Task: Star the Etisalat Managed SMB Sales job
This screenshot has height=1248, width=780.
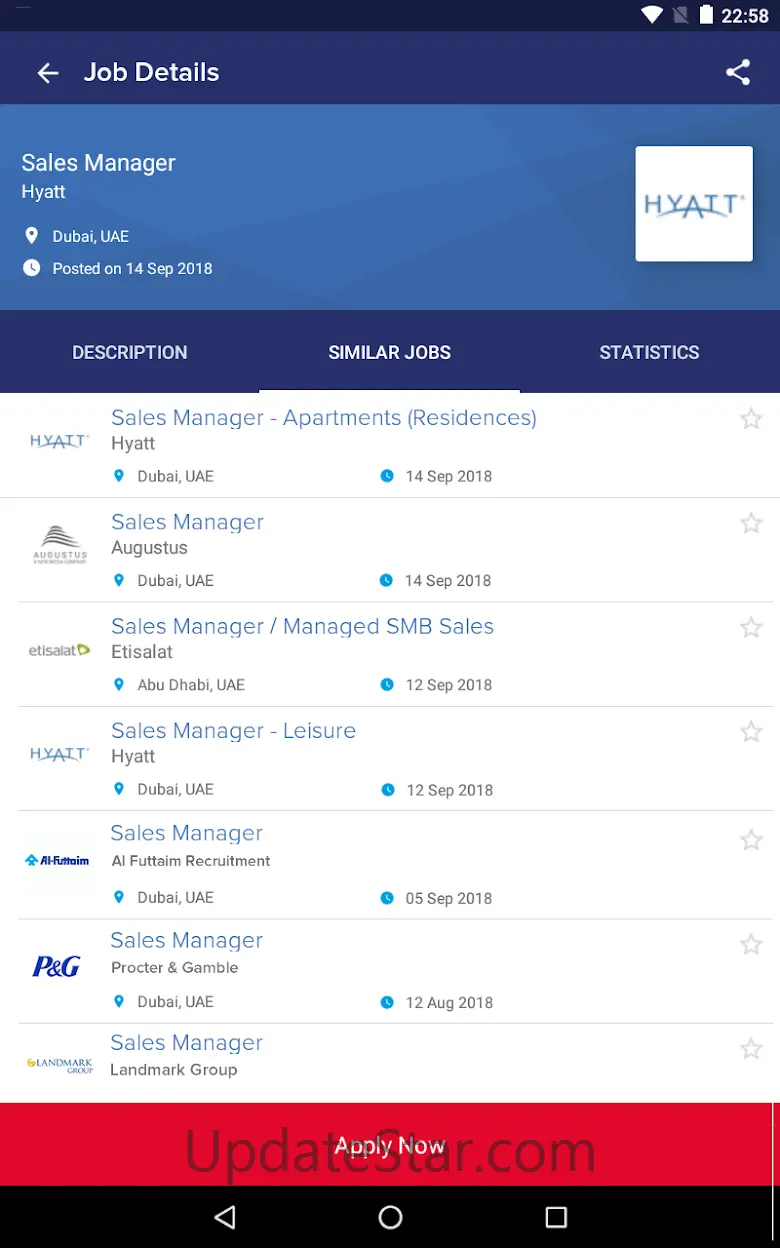Action: tap(751, 628)
